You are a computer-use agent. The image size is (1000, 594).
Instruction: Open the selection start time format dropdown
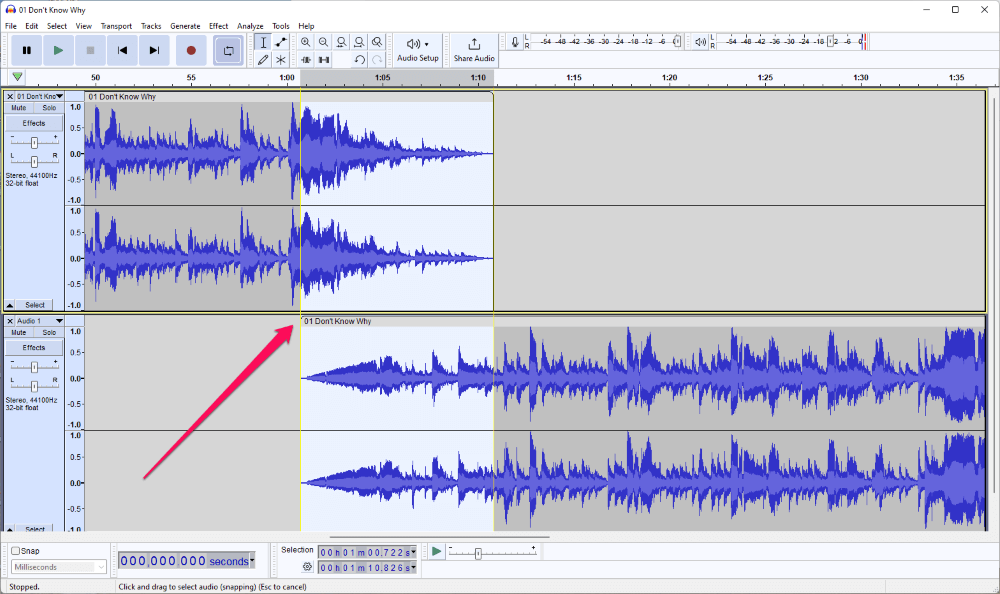pos(414,552)
